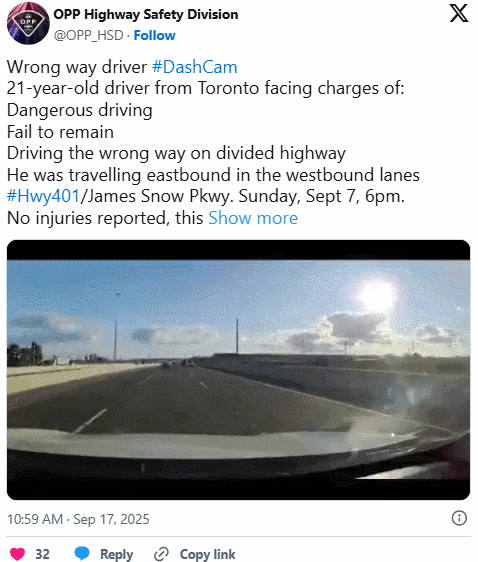Click the OPP profile avatar
Image resolution: width=478 pixels, height=562 pixels.
tap(28, 23)
